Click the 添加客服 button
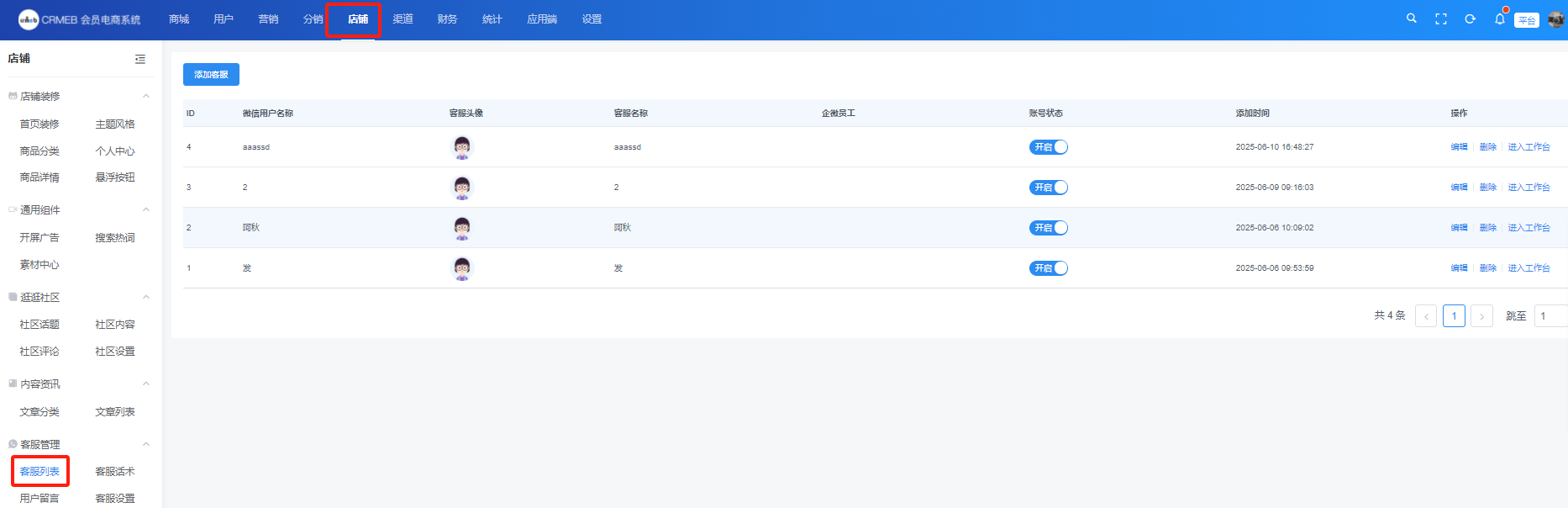Image resolution: width=1568 pixels, height=508 pixels. point(211,75)
